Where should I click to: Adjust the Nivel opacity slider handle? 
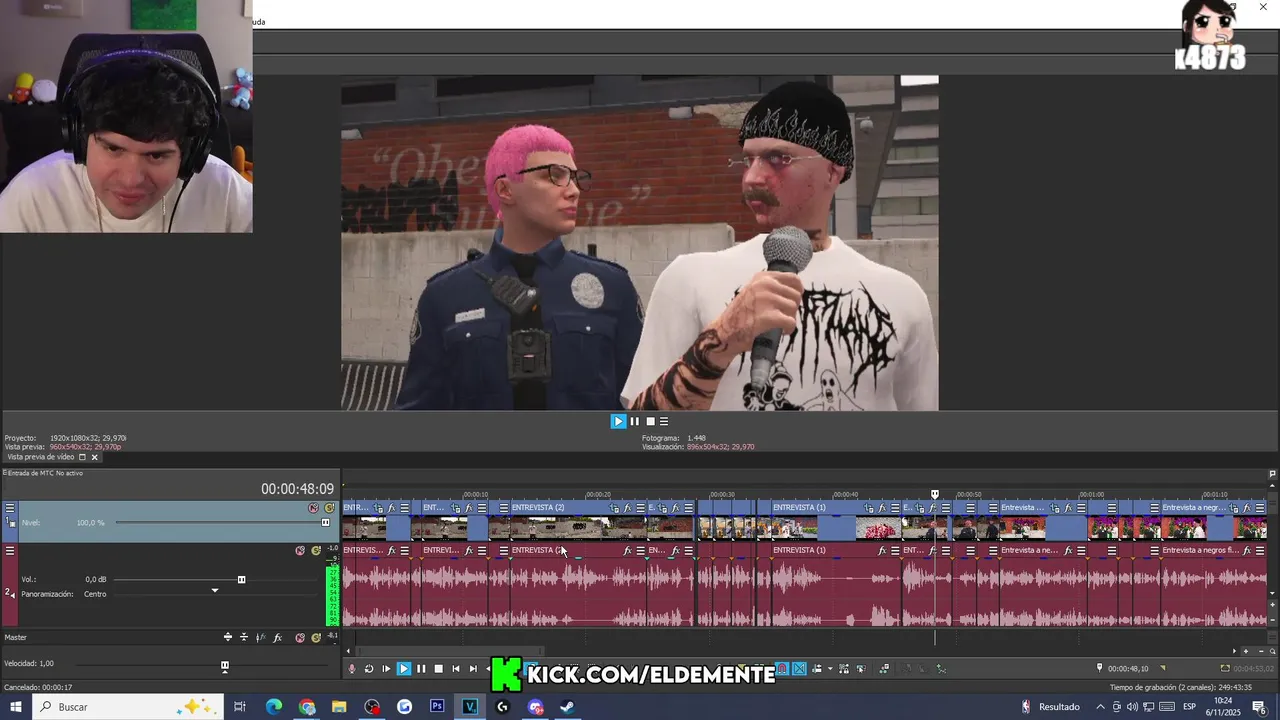coord(325,522)
